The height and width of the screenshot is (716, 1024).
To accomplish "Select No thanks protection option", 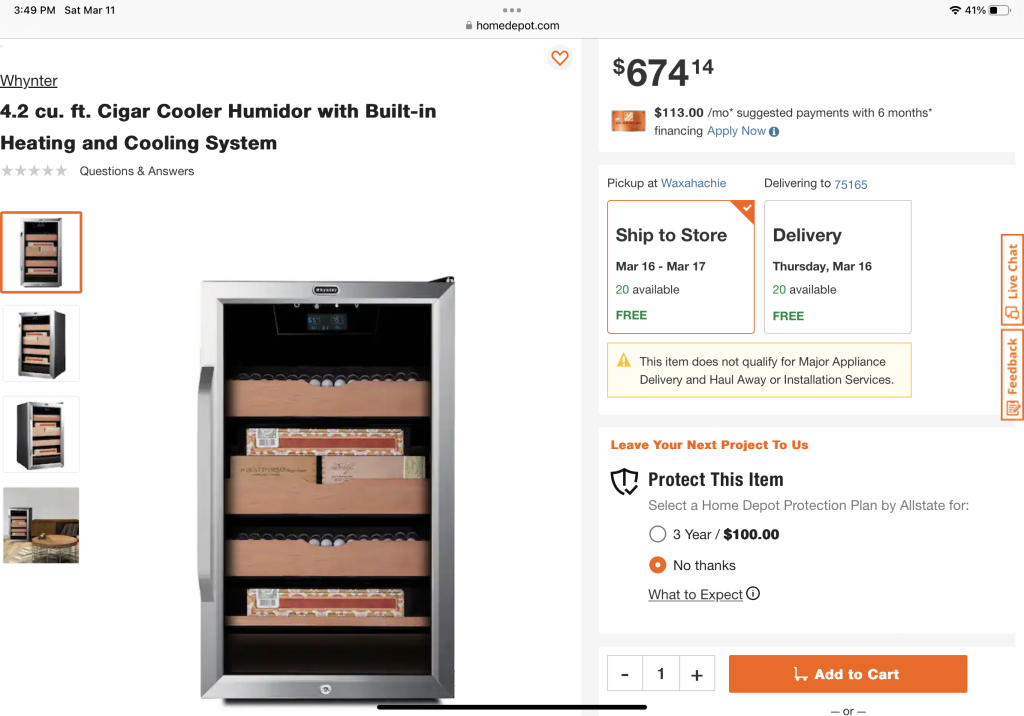I will [x=657, y=565].
